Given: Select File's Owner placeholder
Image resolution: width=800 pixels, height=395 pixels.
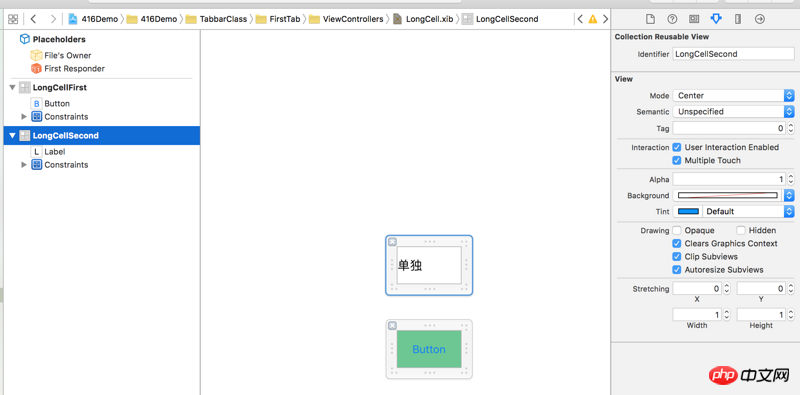Looking at the screenshot, I should 61,55.
